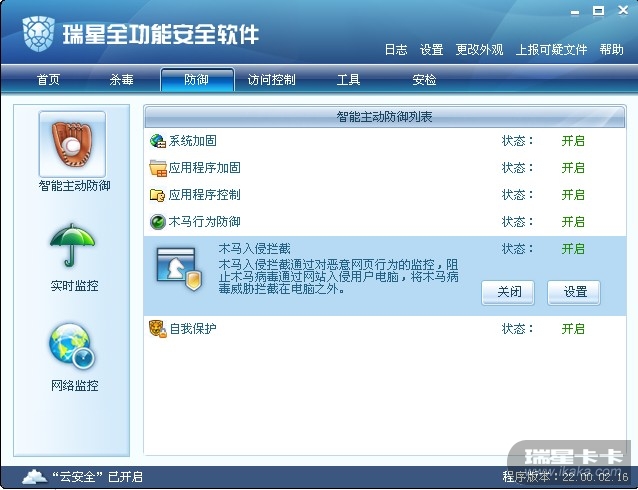Click the 木马入侵拦截 description paragraph
Image resolution: width=638 pixels, height=490 pixels.
(x=339, y=277)
